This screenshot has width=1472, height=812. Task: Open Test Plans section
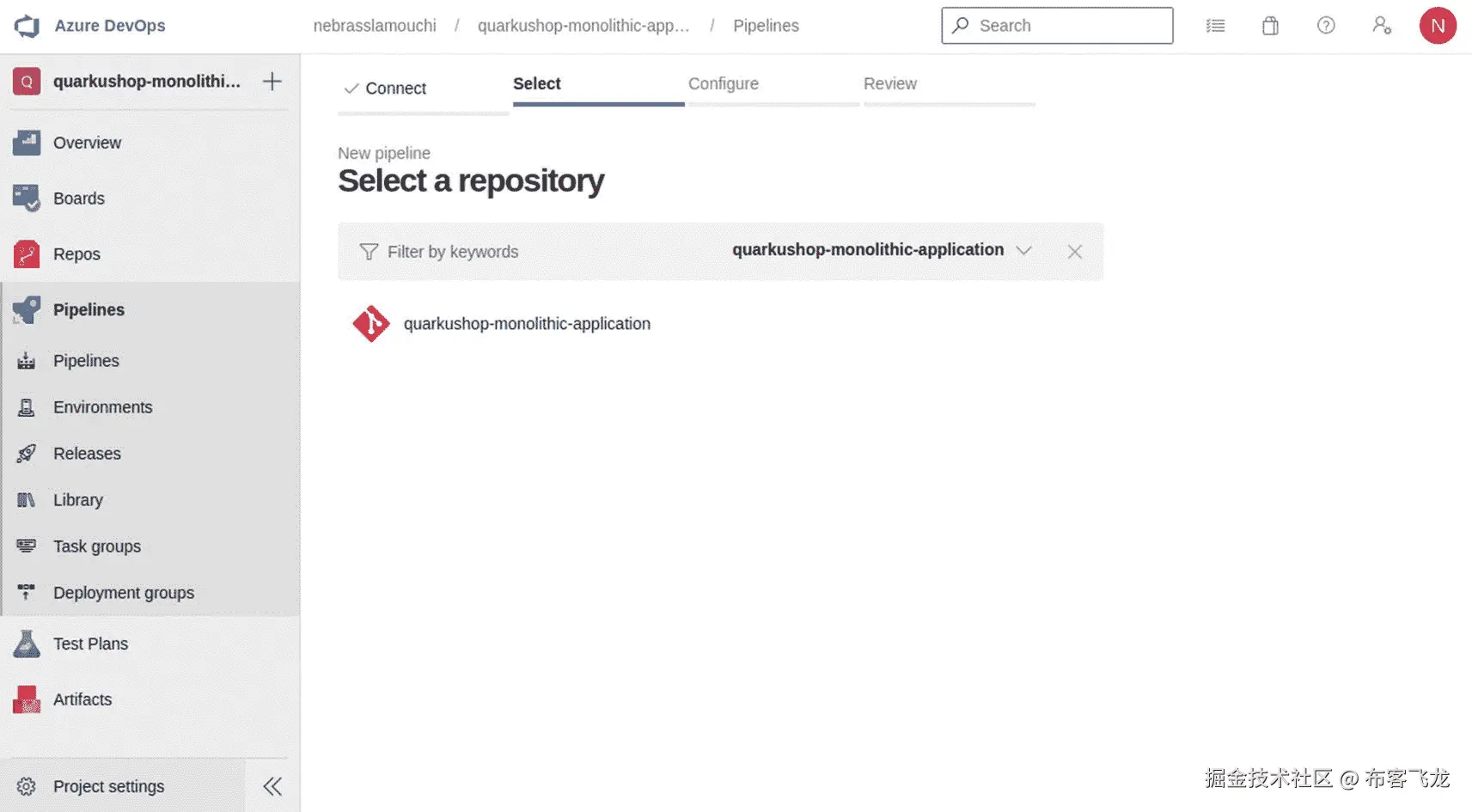pos(90,644)
